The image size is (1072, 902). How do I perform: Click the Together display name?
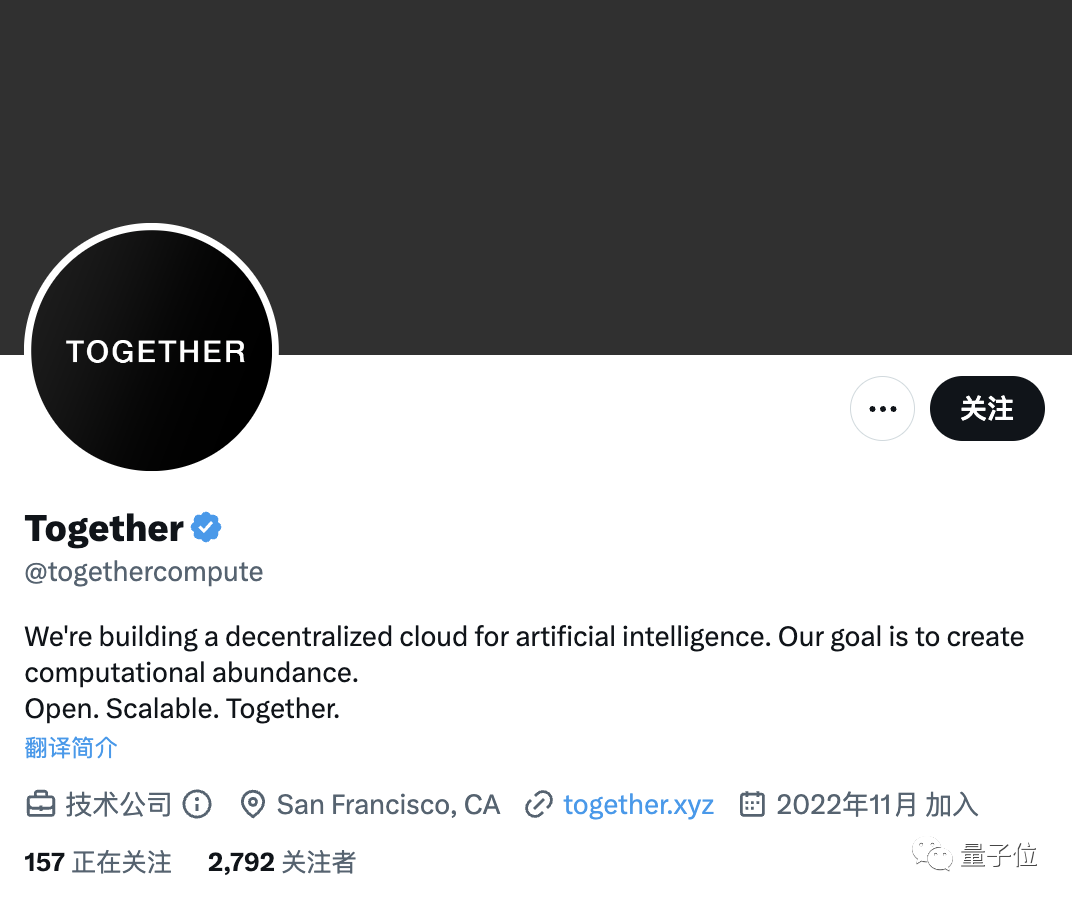tap(104, 528)
